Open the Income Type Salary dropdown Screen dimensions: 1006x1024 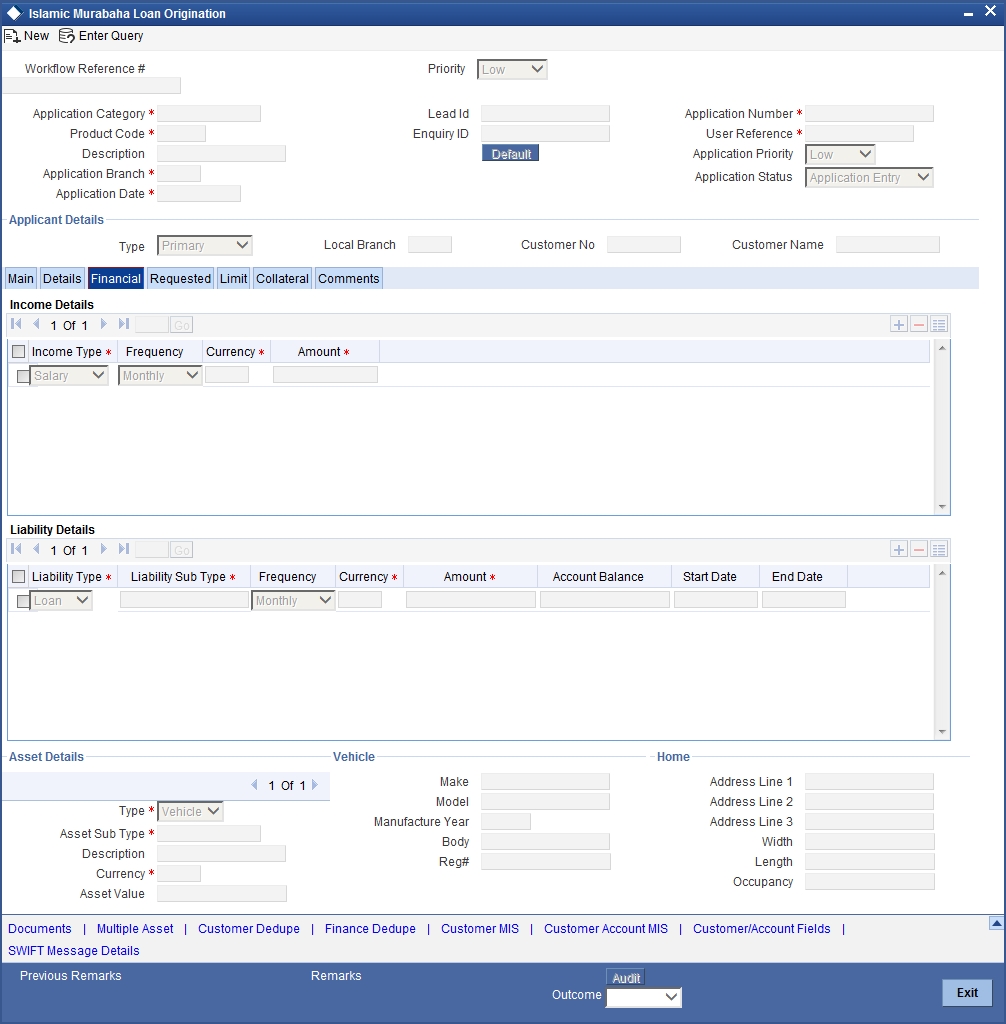(x=69, y=376)
